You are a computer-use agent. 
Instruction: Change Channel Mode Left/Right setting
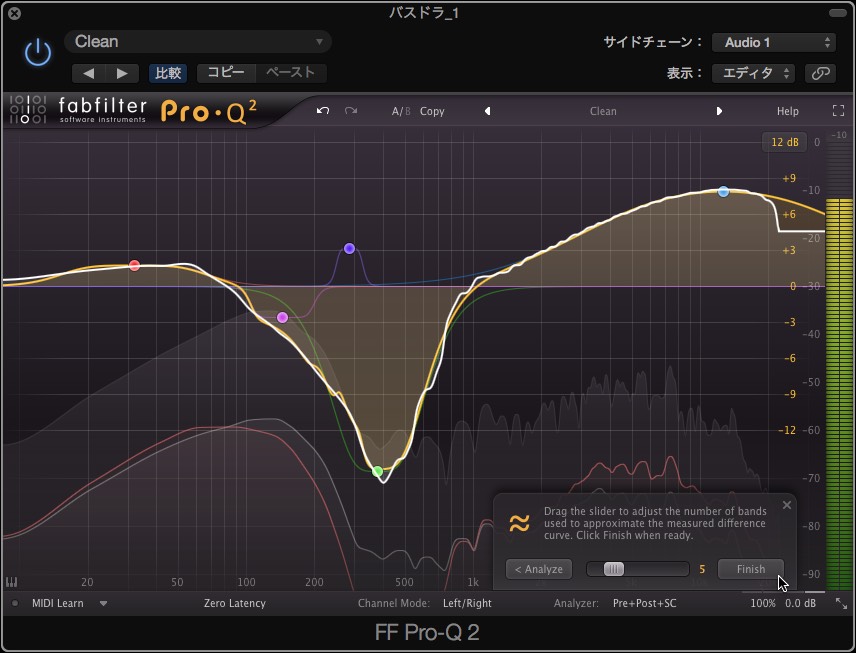coord(467,603)
